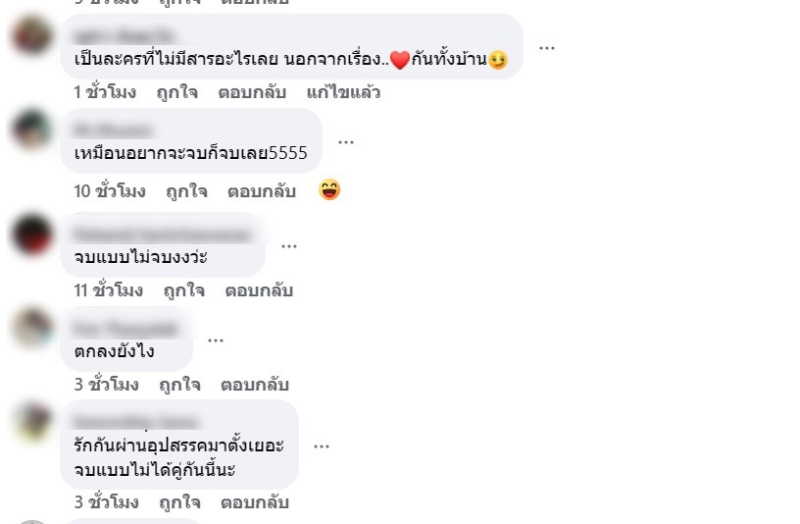Open more options for the จบแบบไม่จบงงว่ะ comment
This screenshot has height=524, width=800.
tap(289, 246)
